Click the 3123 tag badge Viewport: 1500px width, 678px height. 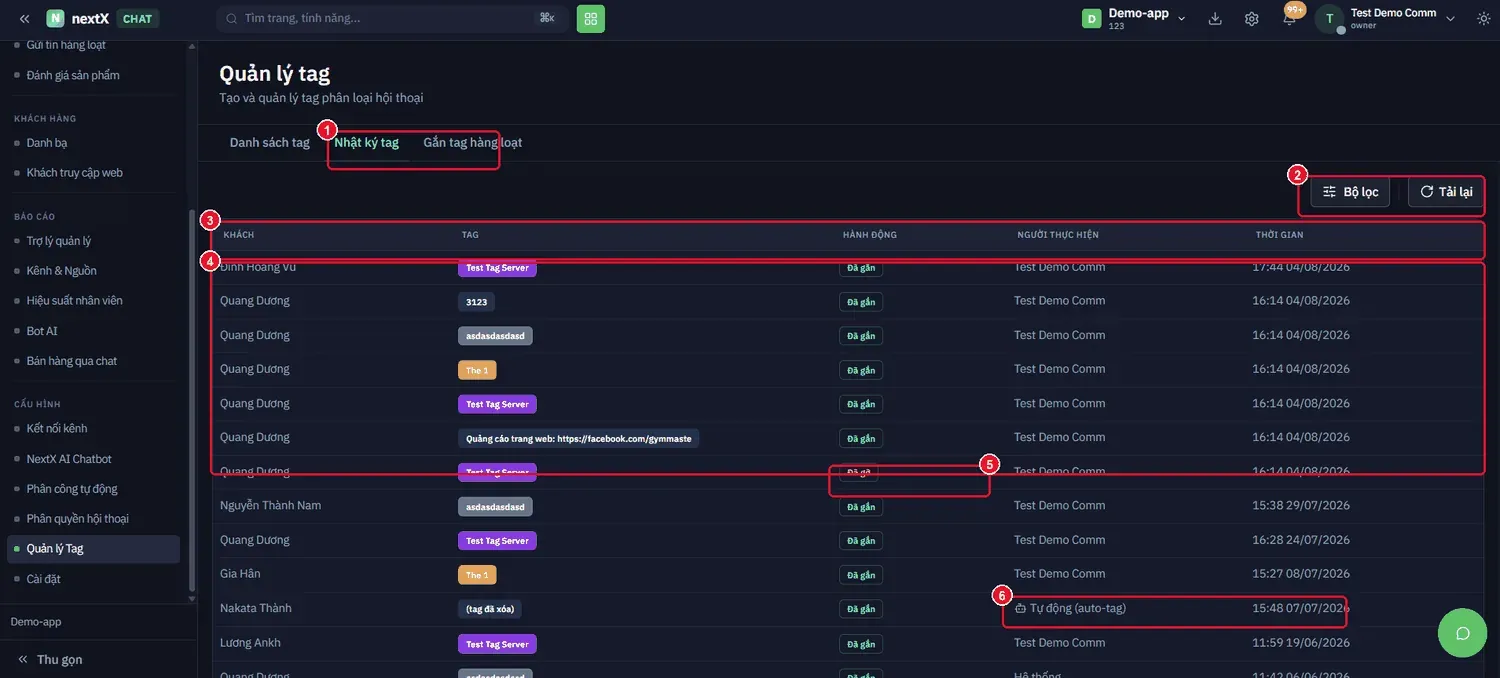click(476, 301)
